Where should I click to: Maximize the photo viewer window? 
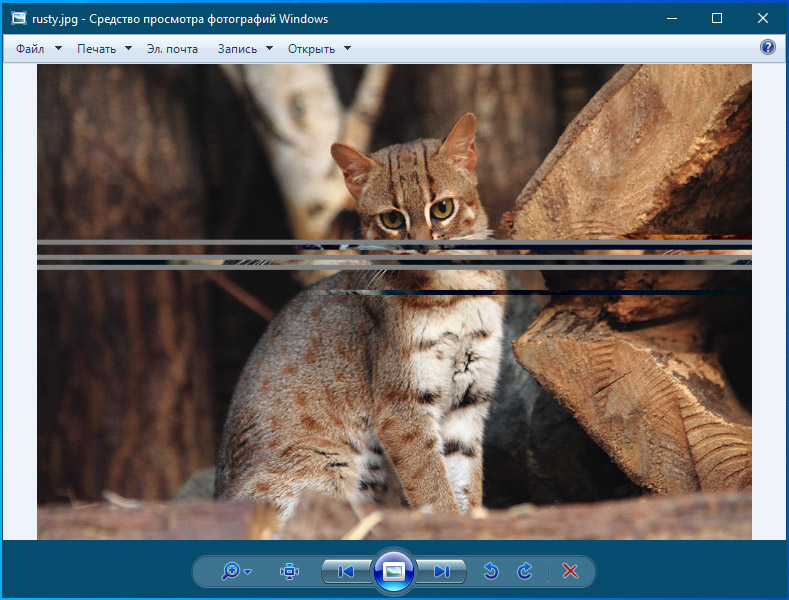pos(717,19)
